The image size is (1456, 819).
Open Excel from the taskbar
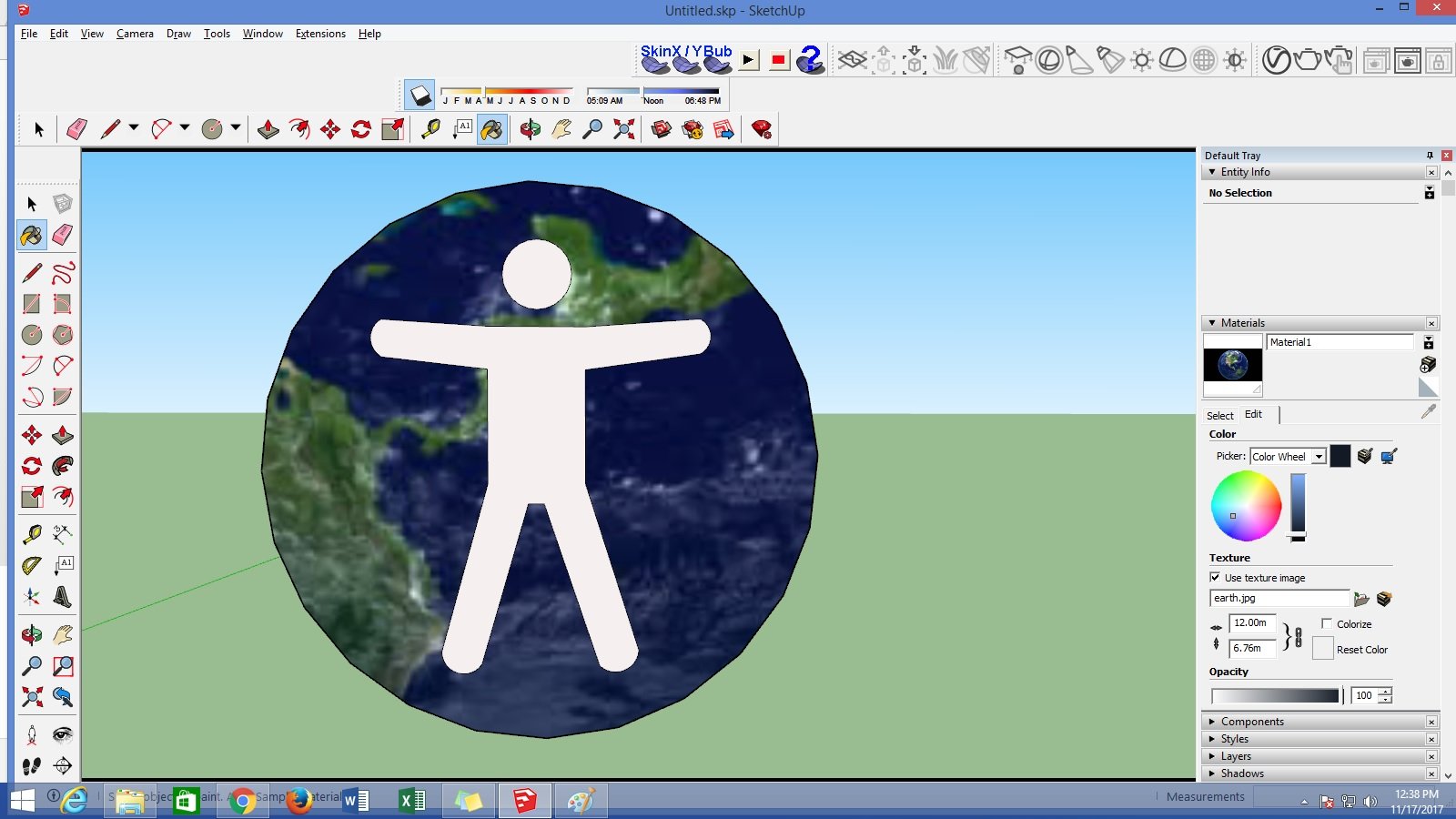click(412, 801)
